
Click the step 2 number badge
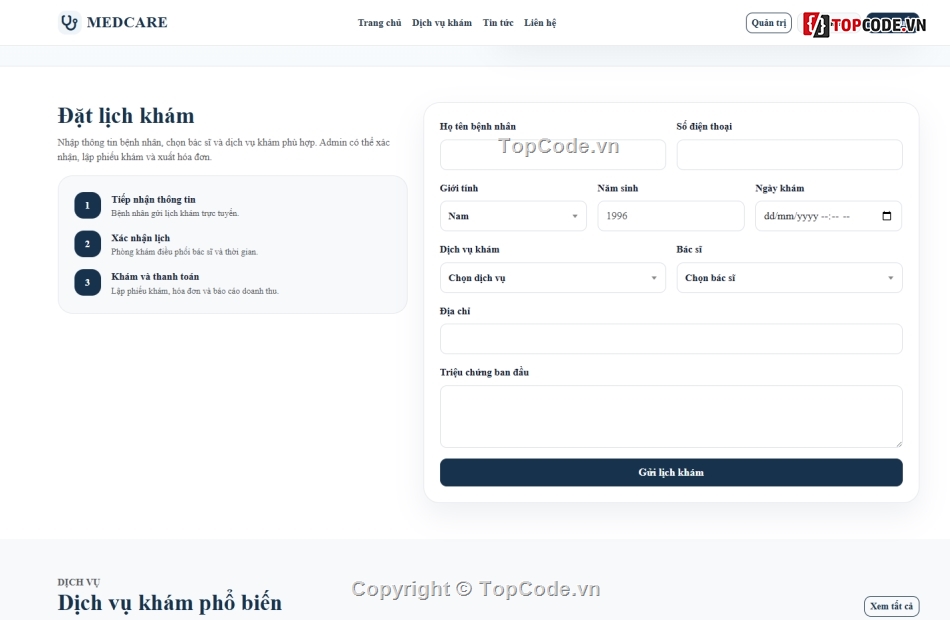point(87,244)
